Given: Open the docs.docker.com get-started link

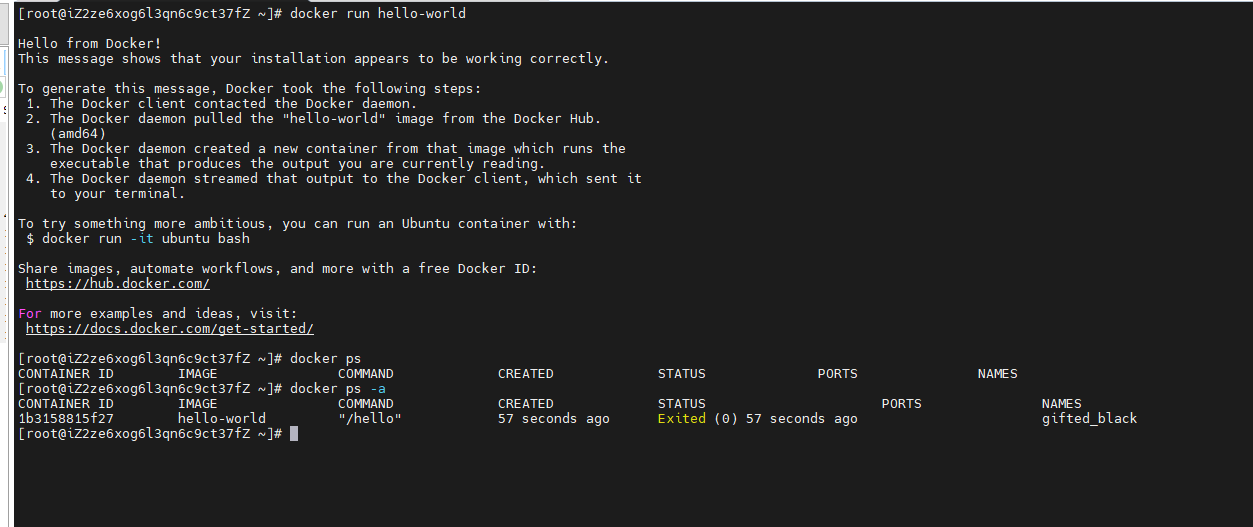Looking at the screenshot, I should [169, 329].
